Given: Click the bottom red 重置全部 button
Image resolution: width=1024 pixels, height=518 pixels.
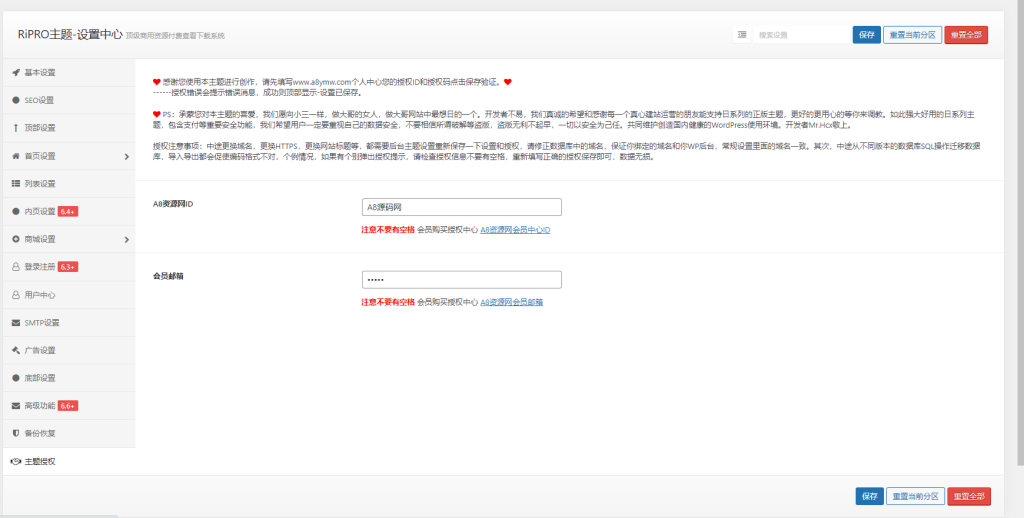Looking at the screenshot, I should [968, 496].
